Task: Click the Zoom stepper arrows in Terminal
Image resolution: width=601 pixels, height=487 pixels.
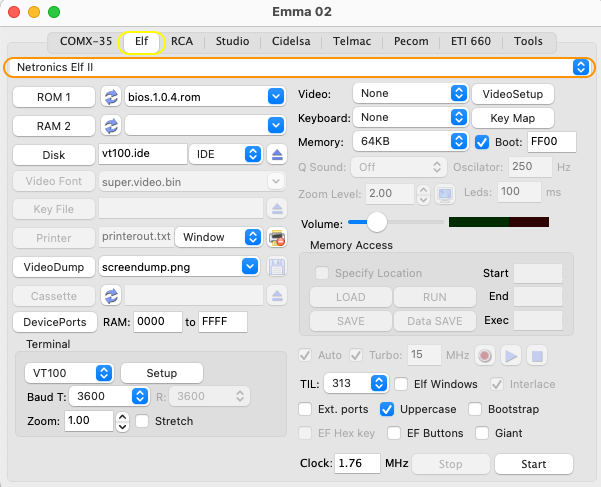Action: coord(123,422)
